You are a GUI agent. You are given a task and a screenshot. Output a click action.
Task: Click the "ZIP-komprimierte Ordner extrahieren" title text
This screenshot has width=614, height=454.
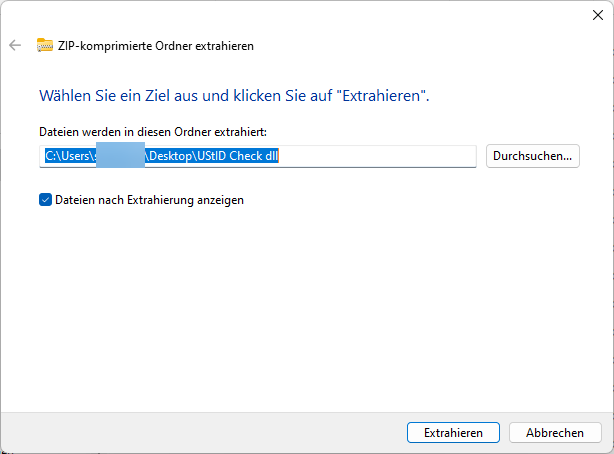click(156, 45)
